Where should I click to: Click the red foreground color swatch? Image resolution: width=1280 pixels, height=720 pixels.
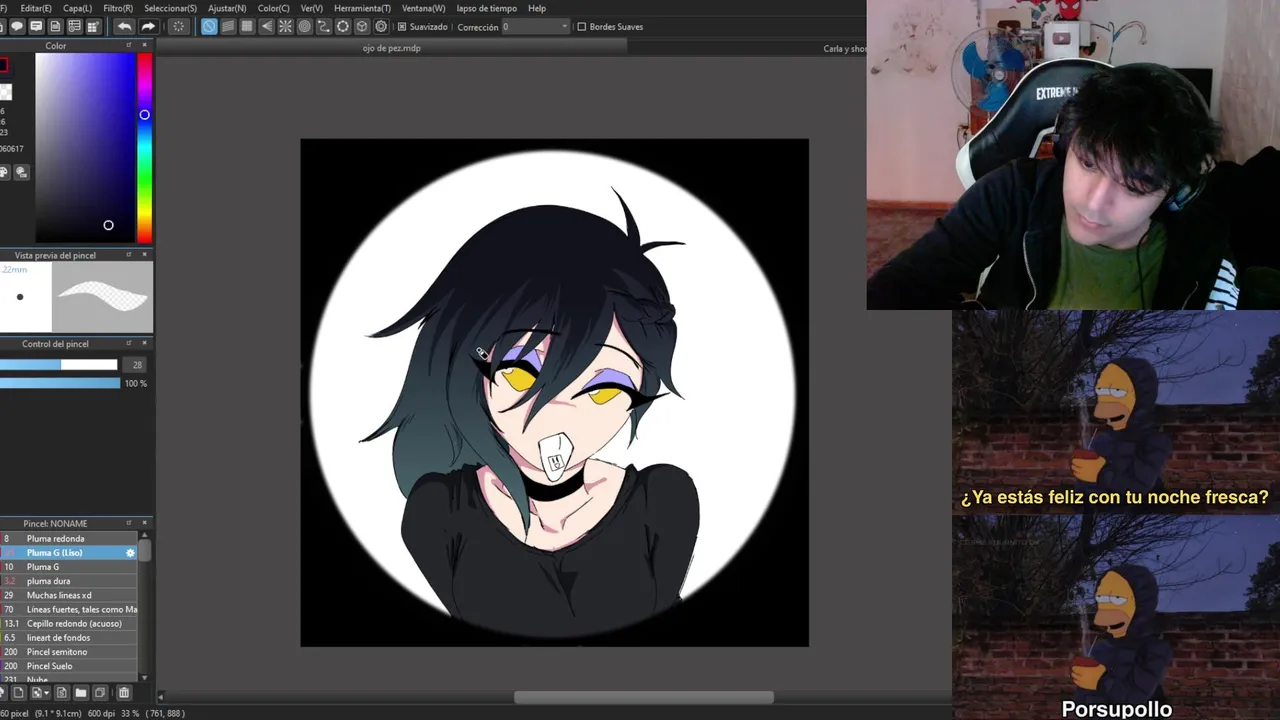coord(4,66)
